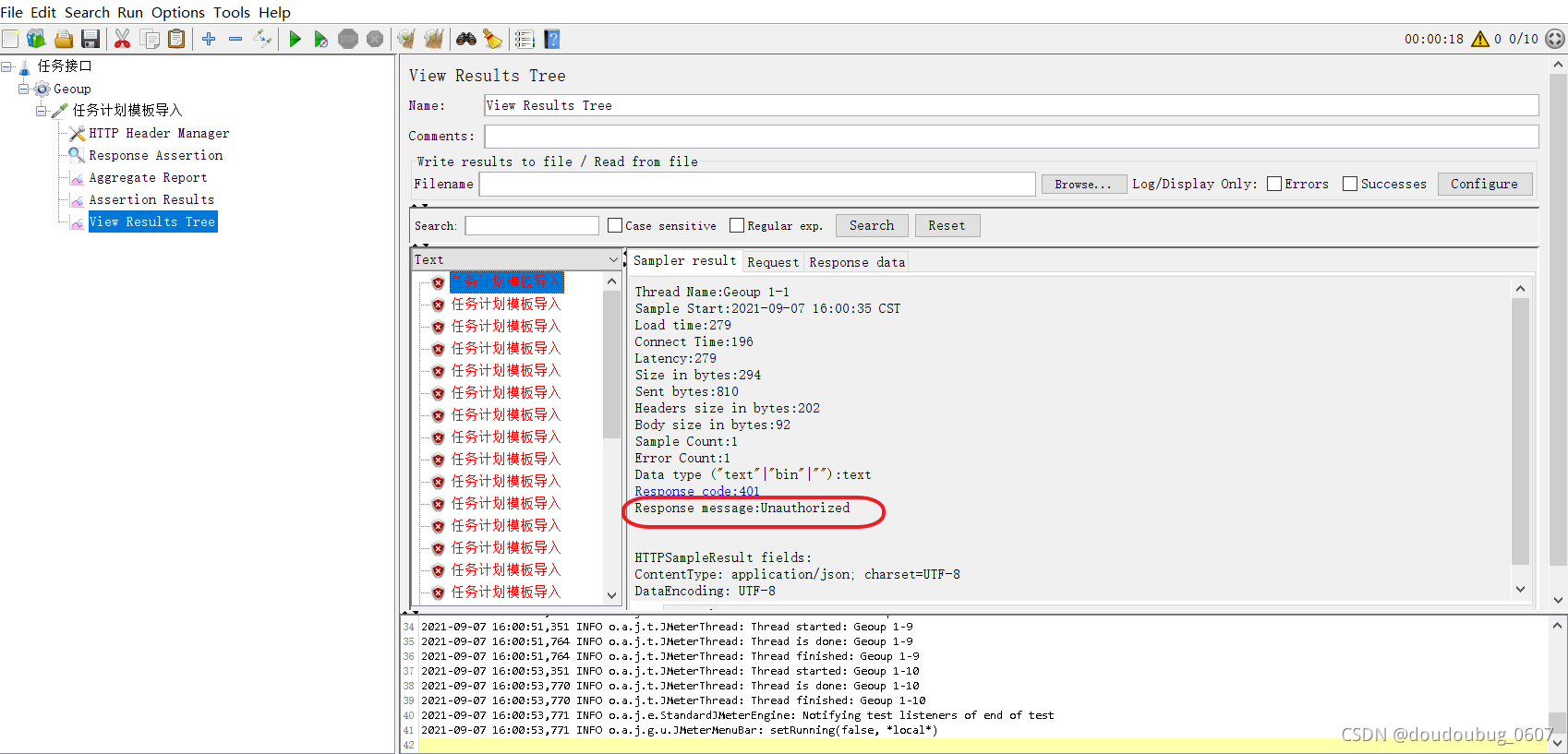Enable Successes only logging checkbox
This screenshot has width=1568, height=754.
(x=1350, y=184)
